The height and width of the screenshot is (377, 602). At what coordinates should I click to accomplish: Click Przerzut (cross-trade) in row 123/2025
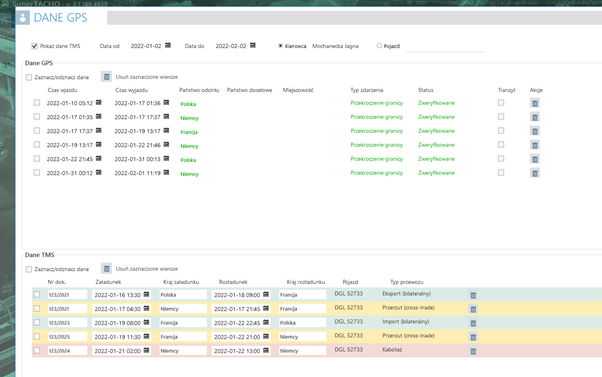[408, 336]
